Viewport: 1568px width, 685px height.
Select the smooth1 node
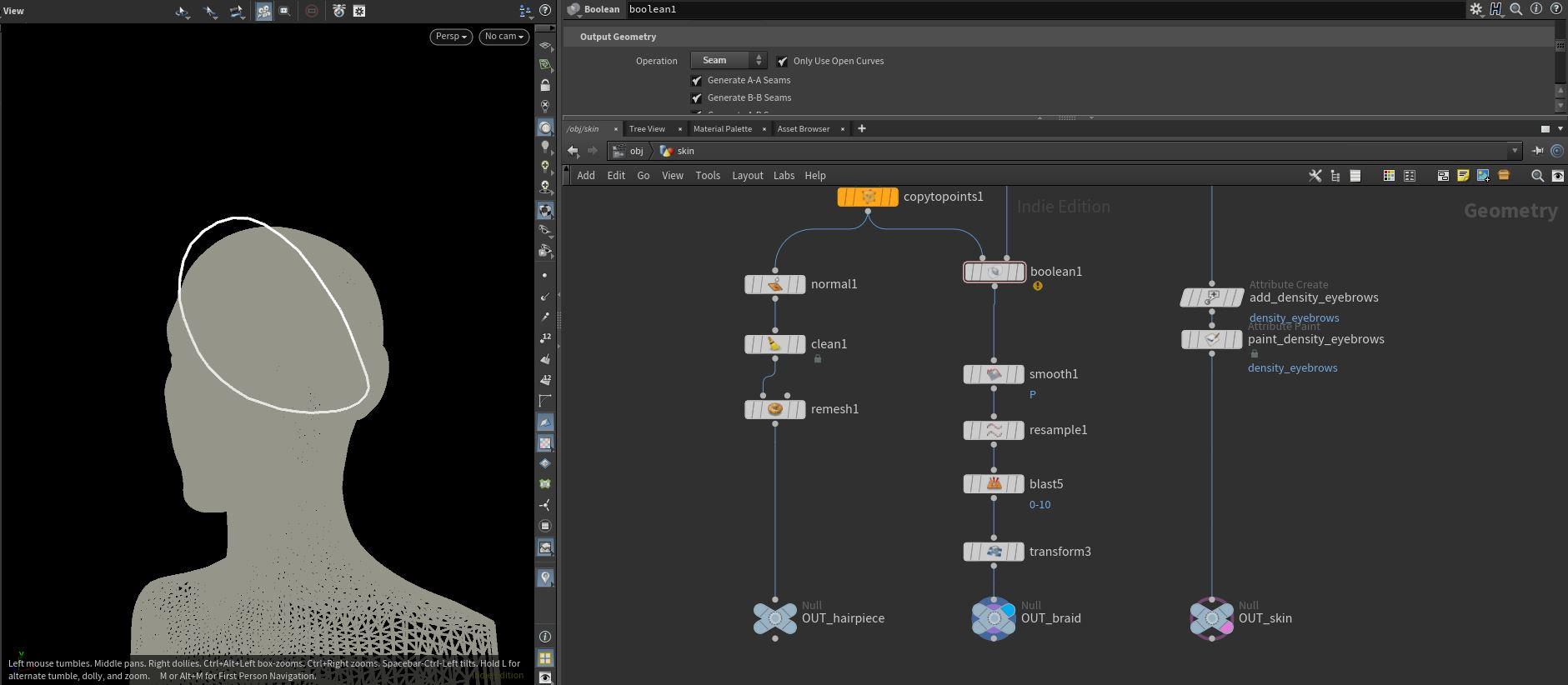coord(994,374)
